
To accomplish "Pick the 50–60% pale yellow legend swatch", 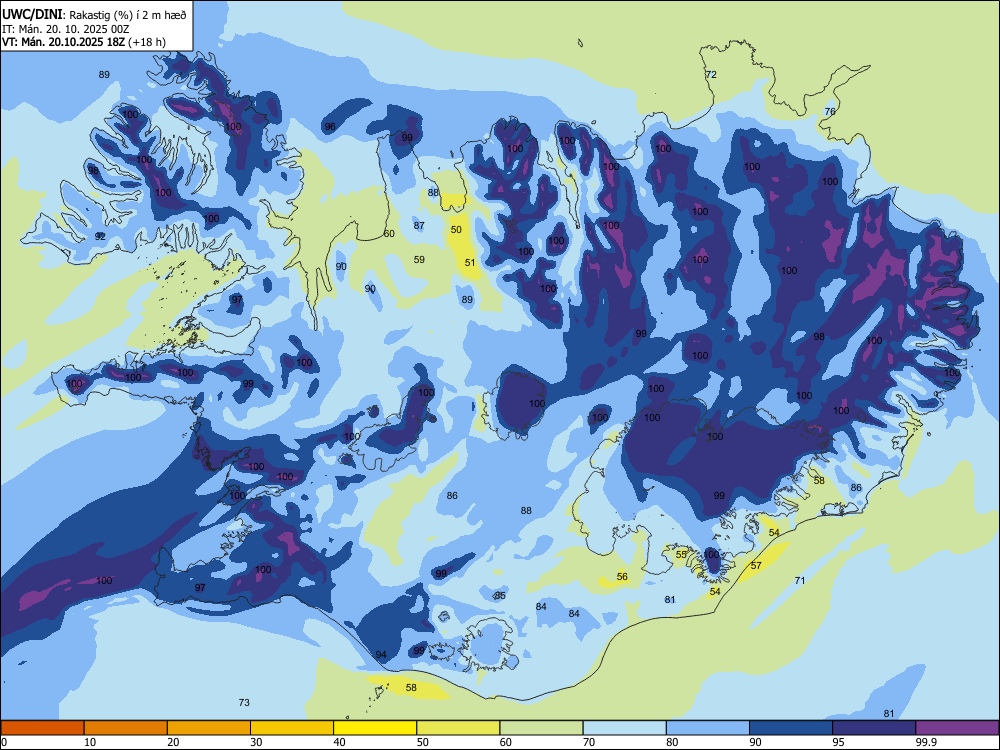I will pyautogui.click(x=458, y=728).
